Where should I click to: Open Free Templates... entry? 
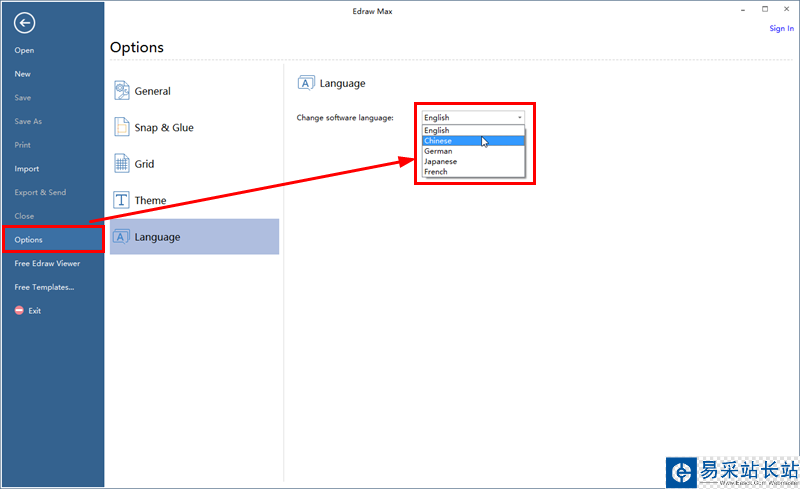click(44, 287)
